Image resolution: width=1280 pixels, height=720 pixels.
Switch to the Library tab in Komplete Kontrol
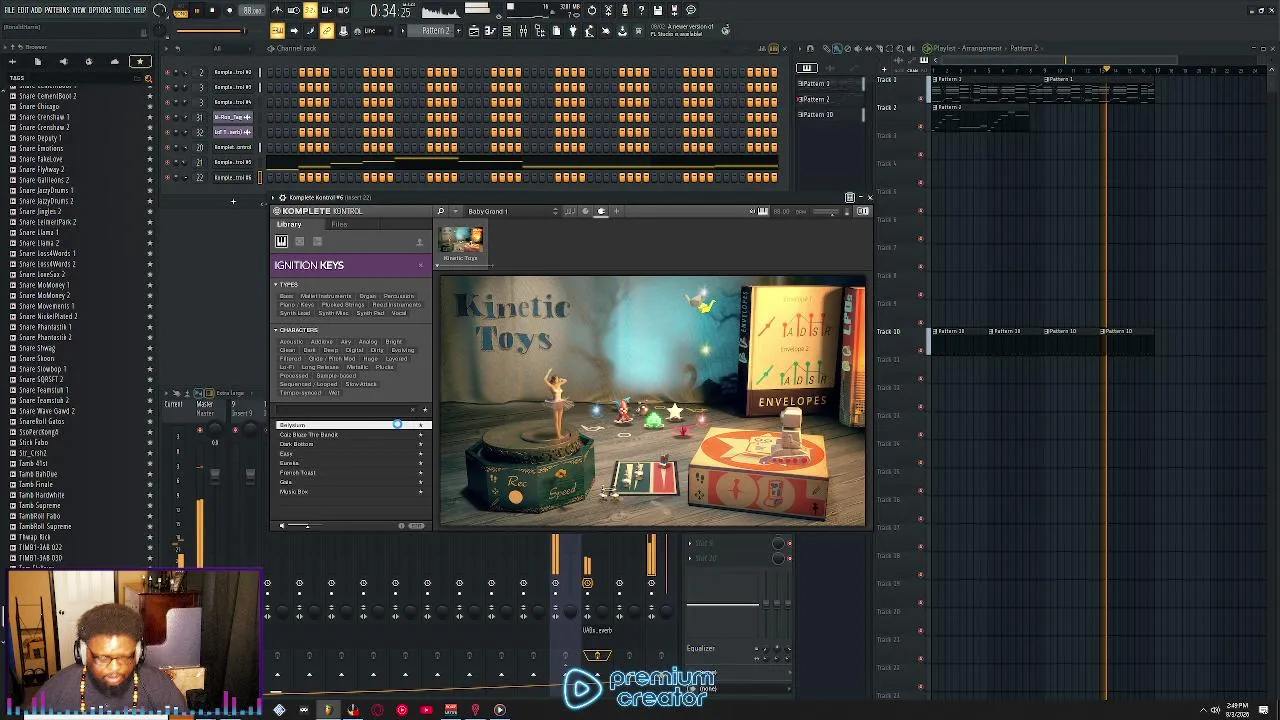[289, 224]
